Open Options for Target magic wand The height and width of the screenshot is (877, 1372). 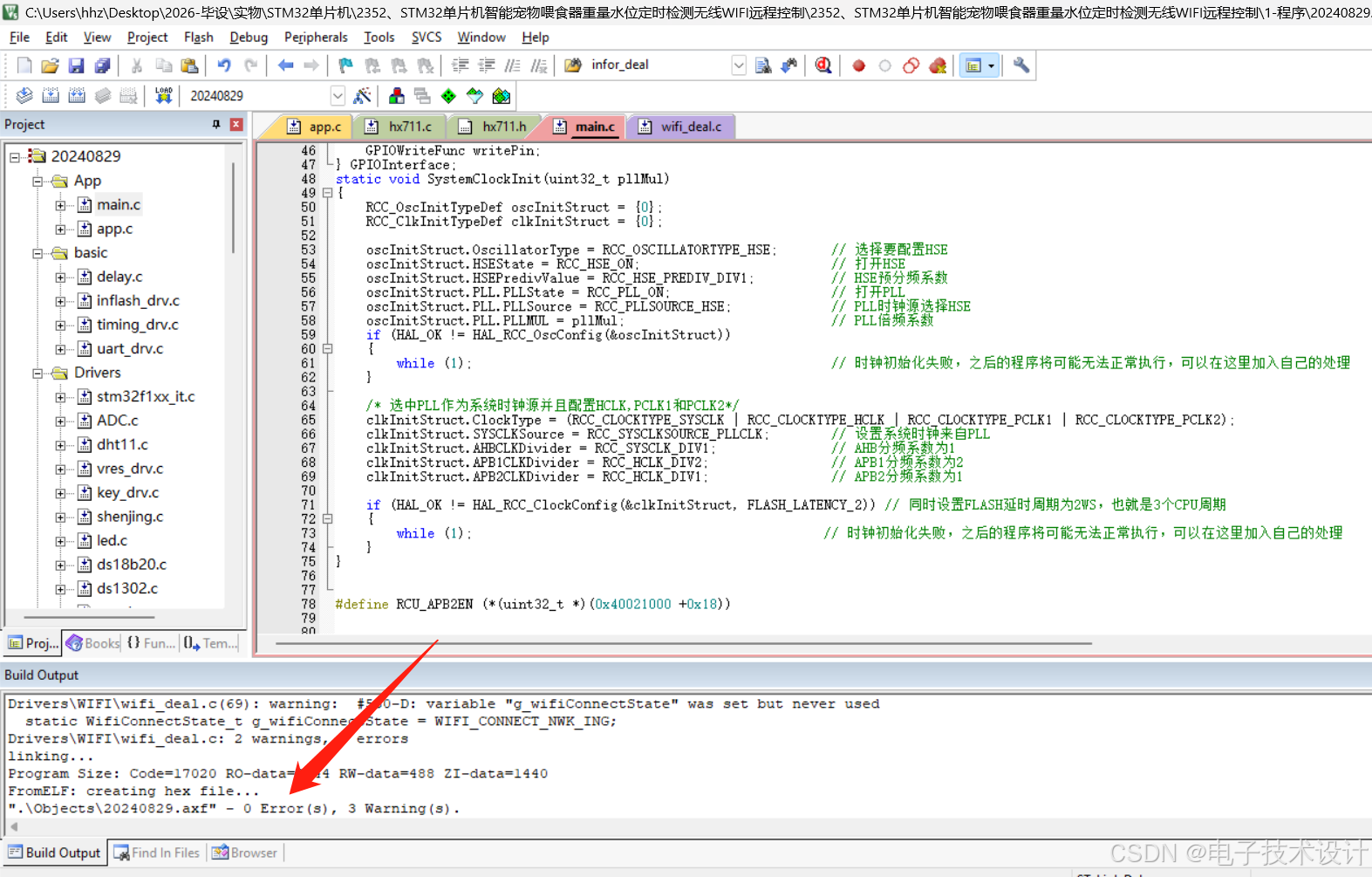pyautogui.click(x=362, y=96)
